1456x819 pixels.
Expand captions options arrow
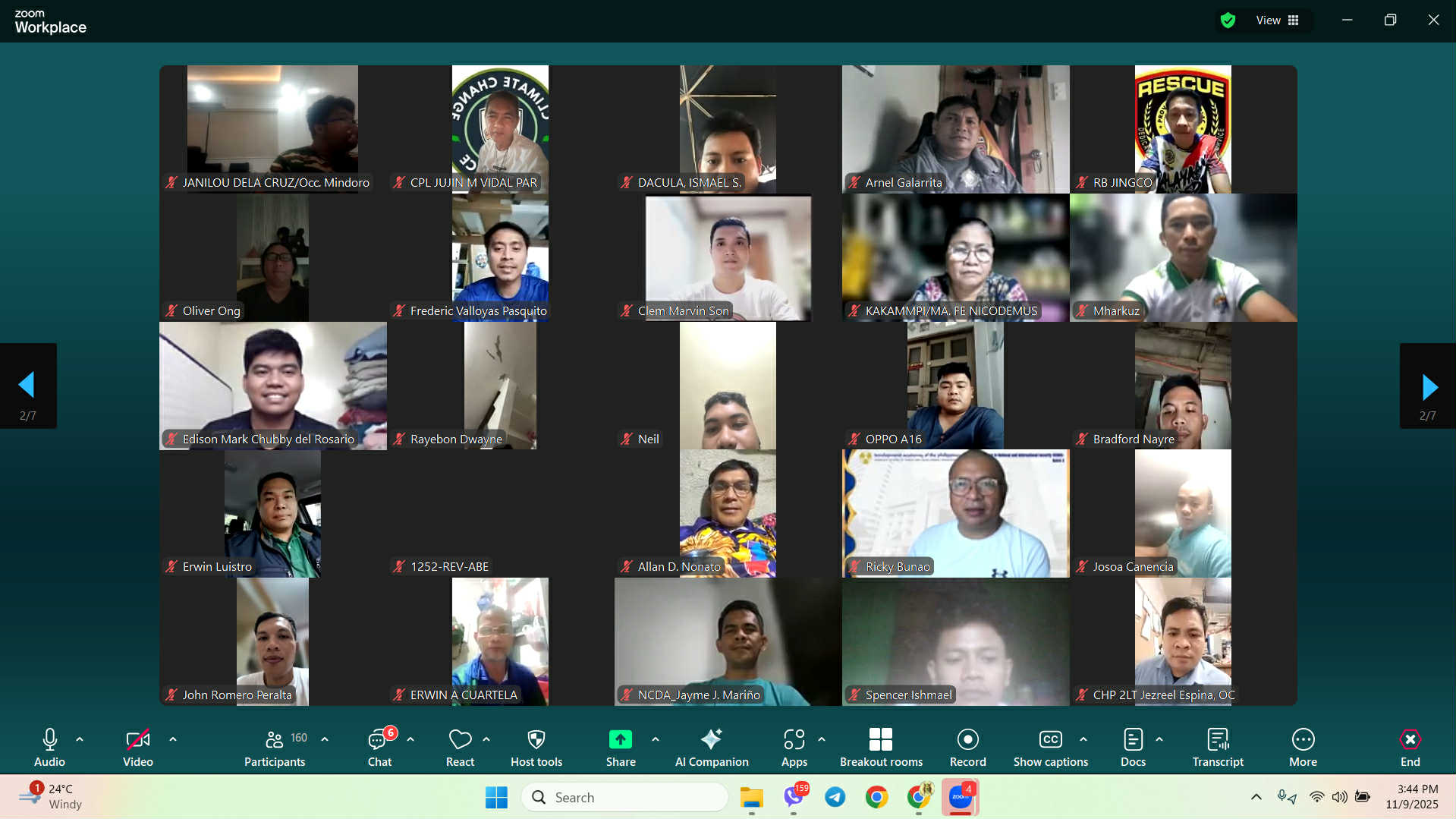(1083, 739)
